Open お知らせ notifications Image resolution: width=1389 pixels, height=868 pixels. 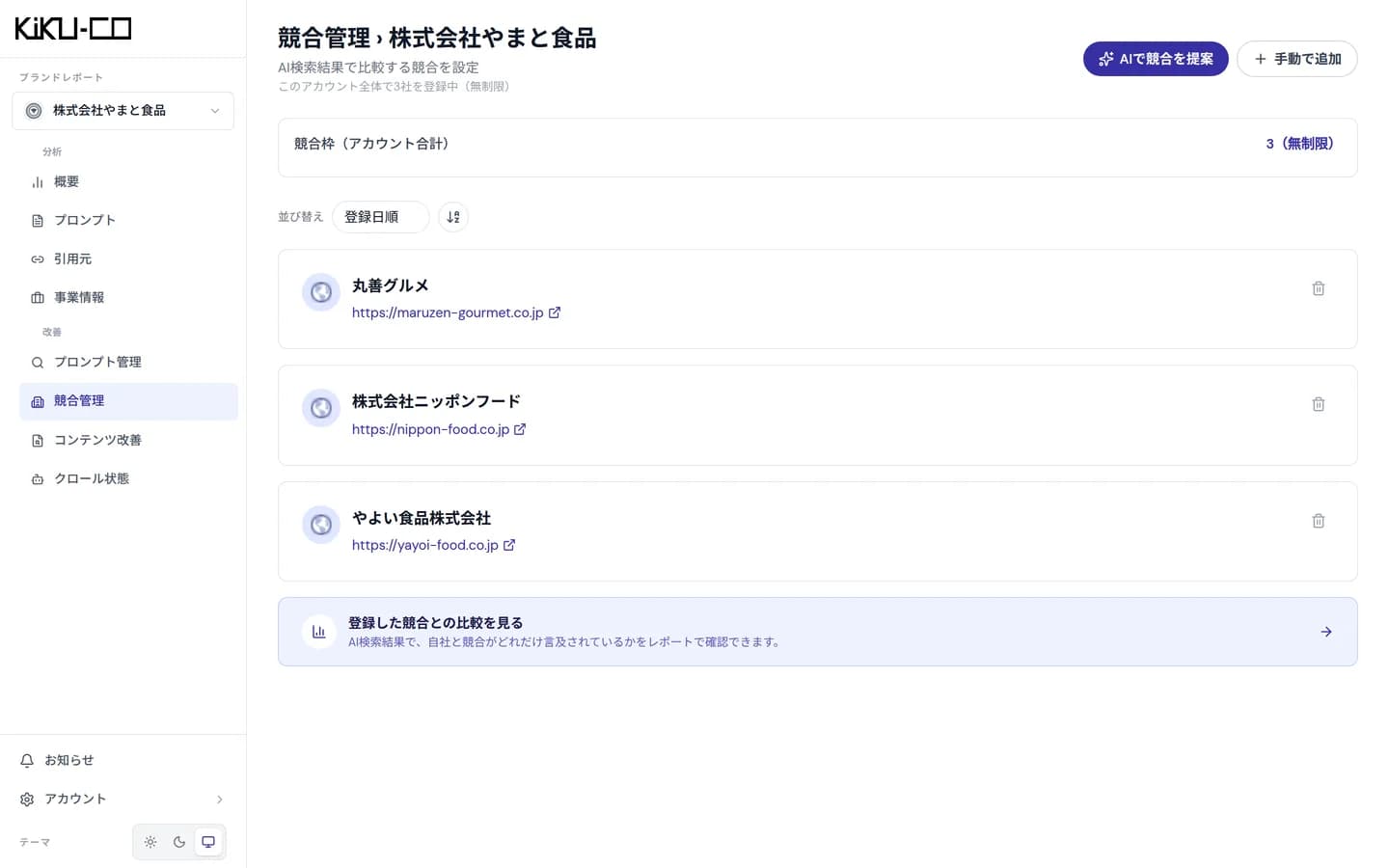point(123,760)
